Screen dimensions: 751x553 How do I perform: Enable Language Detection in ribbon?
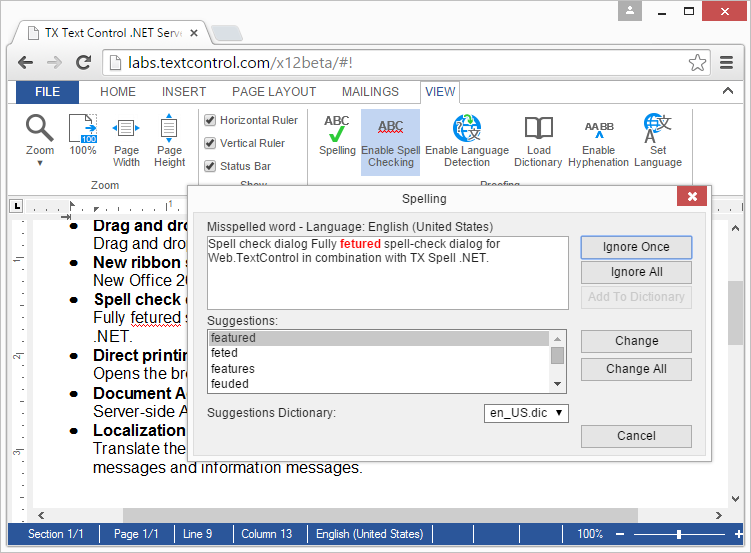pos(467,141)
